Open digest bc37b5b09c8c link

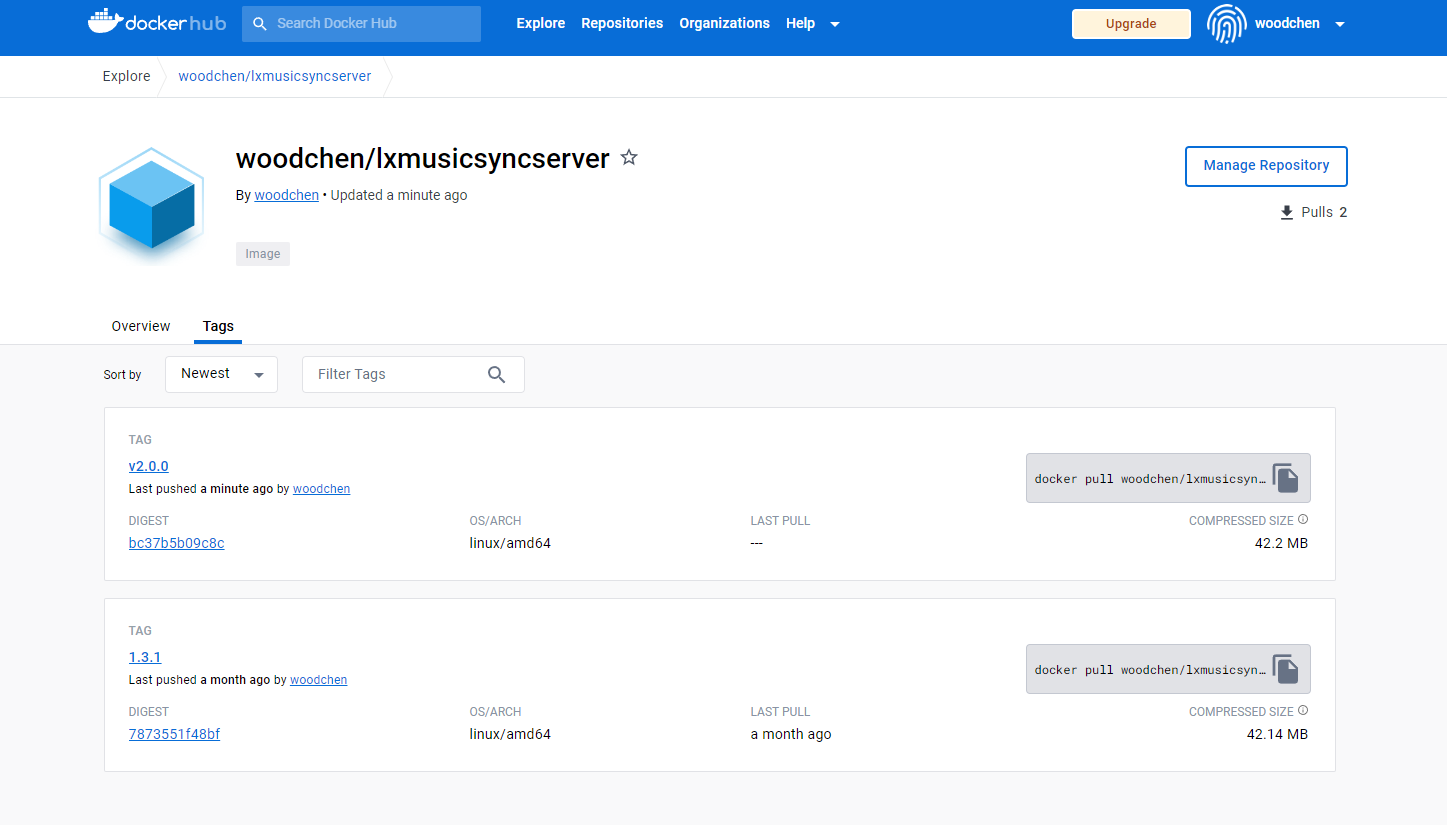177,543
